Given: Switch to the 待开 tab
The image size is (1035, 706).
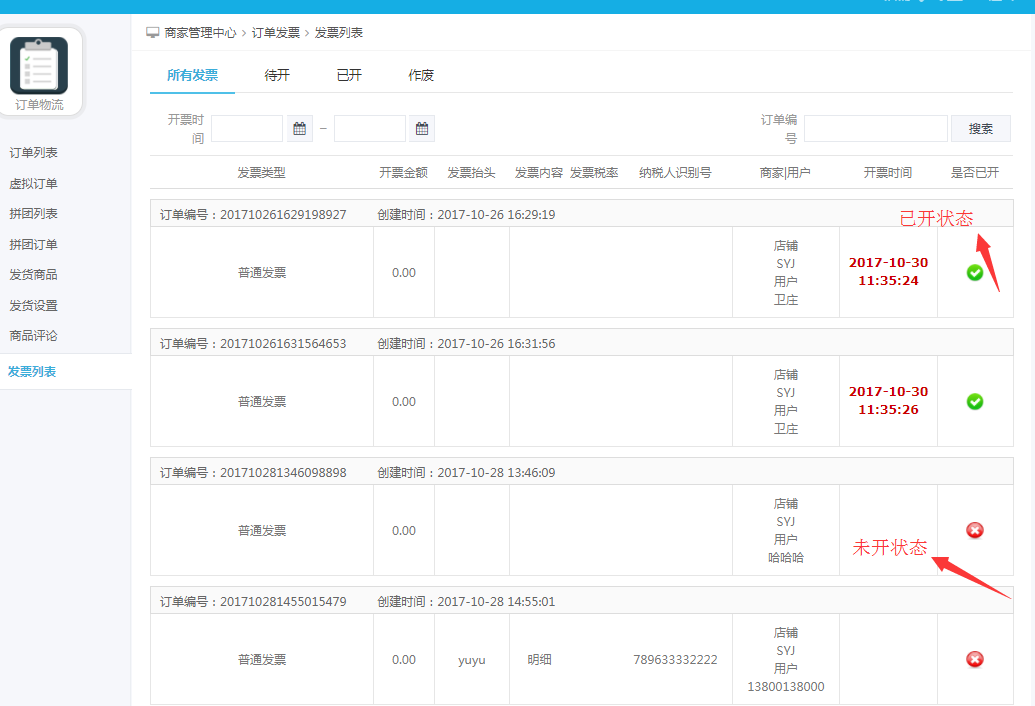Looking at the screenshot, I should tap(277, 75).
